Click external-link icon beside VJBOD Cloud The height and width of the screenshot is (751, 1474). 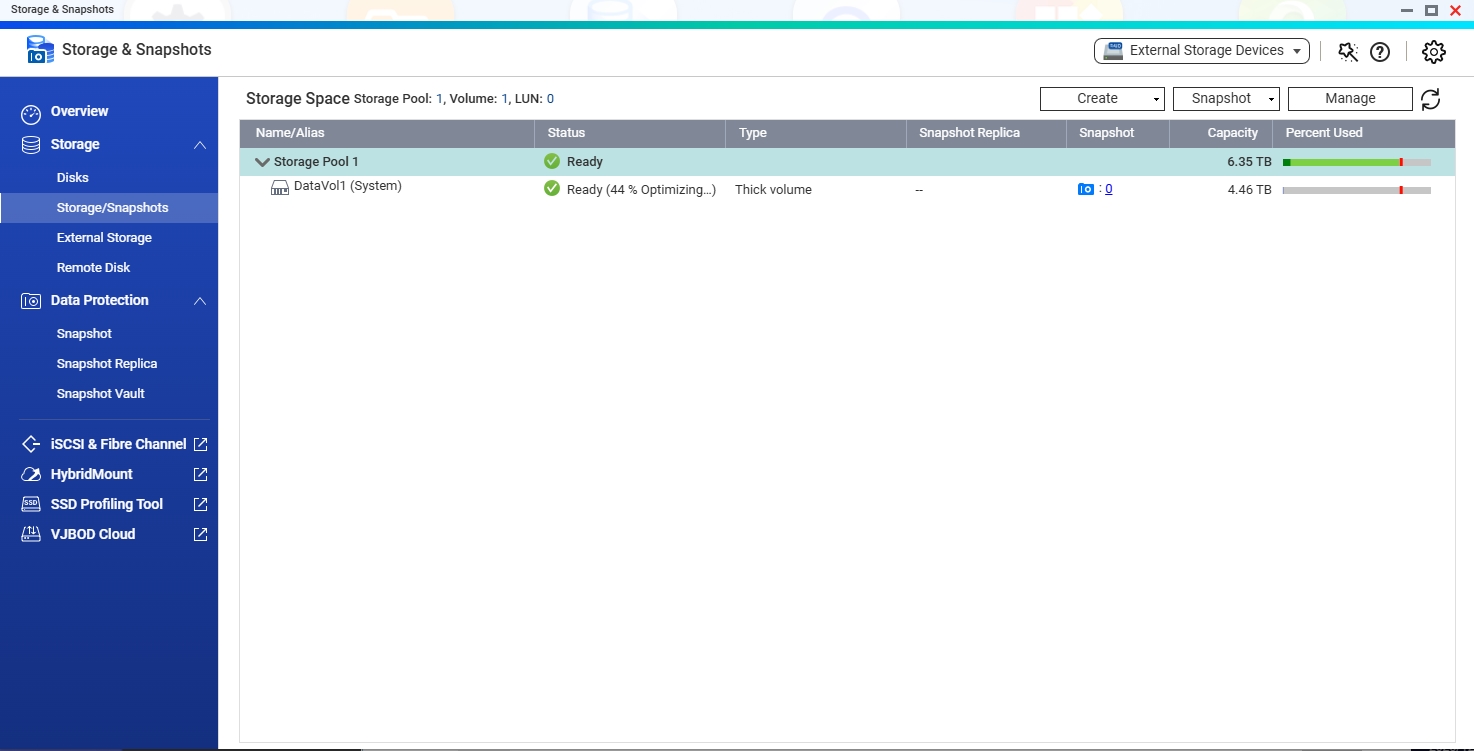click(200, 534)
